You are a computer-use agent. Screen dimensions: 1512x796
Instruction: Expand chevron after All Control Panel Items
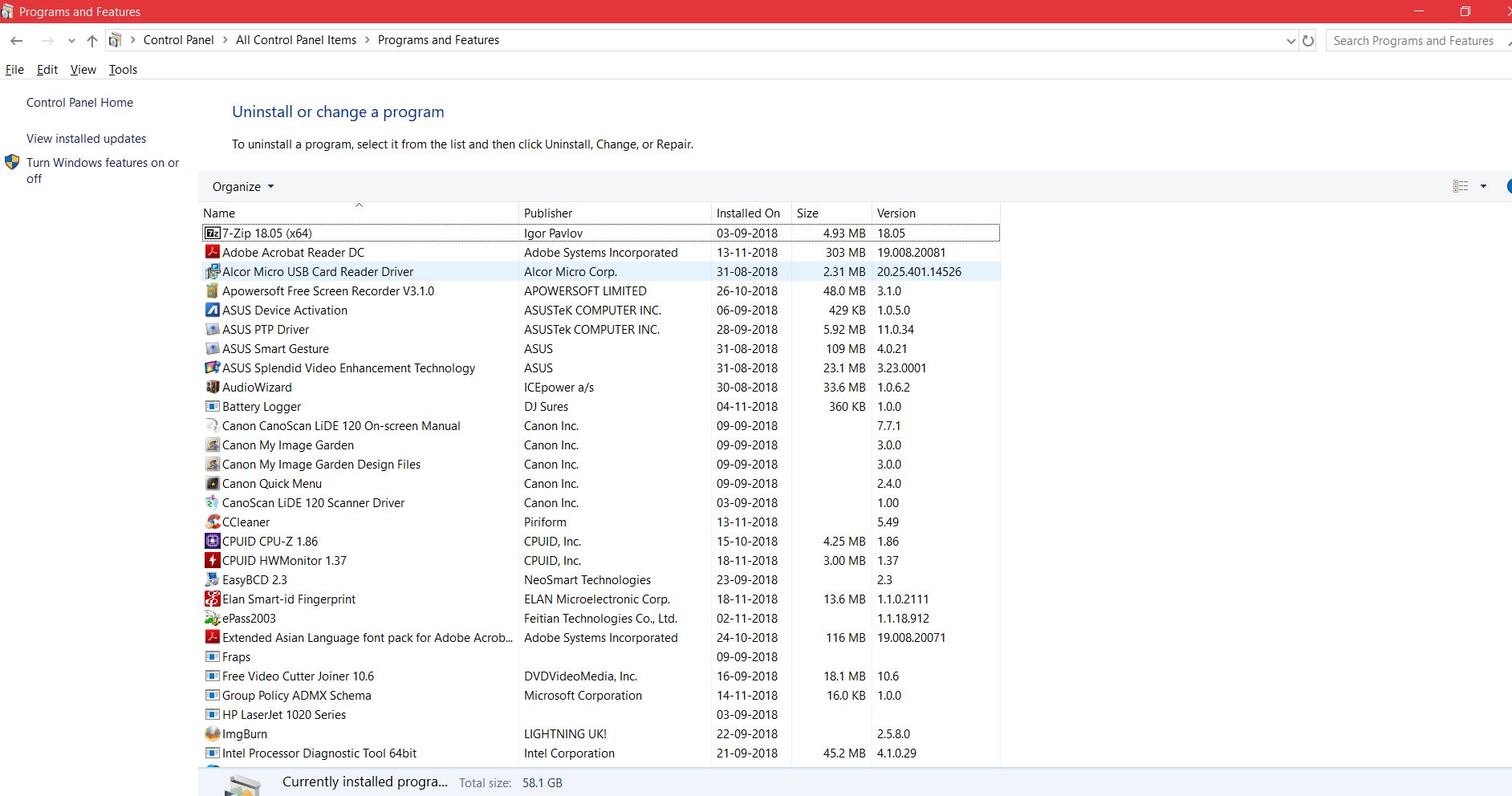point(368,40)
